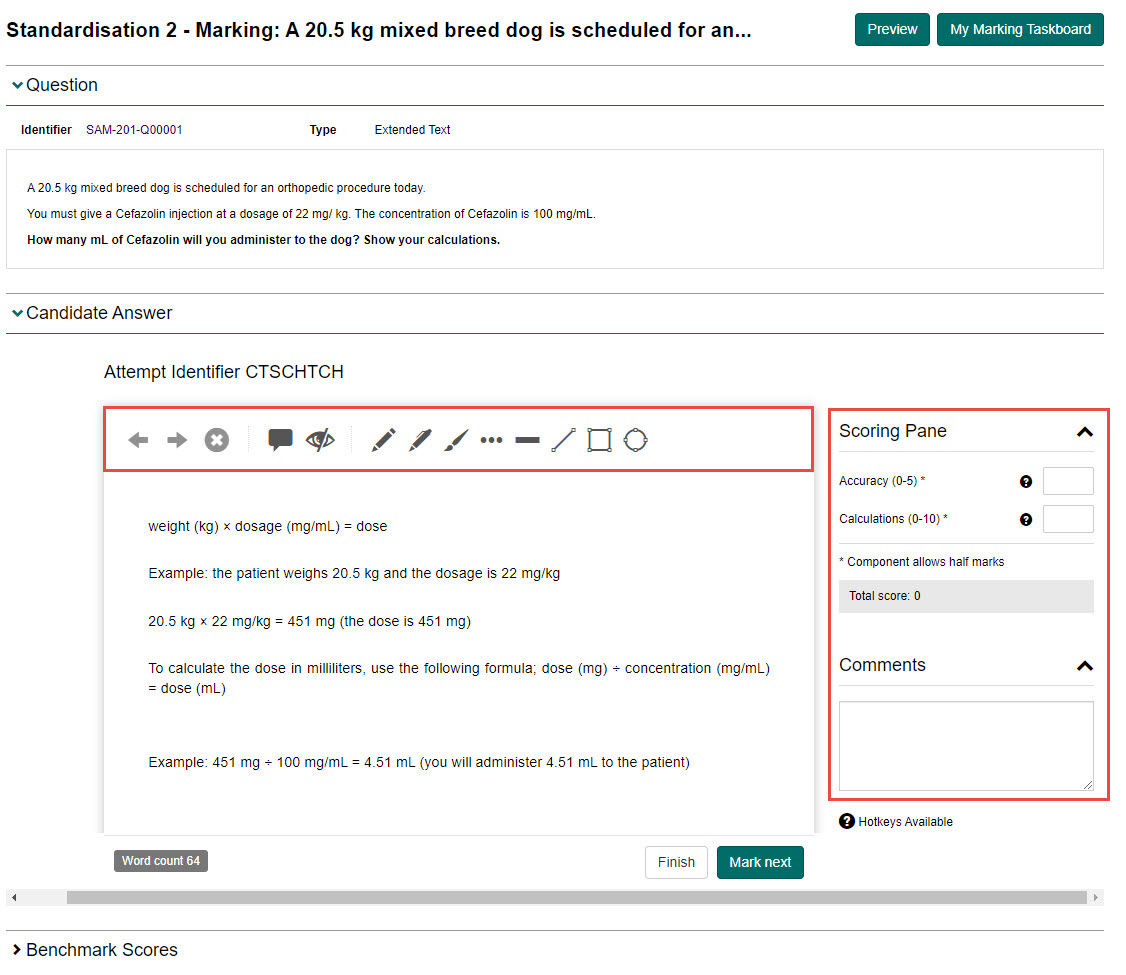
Task: Select the paintbrush tool
Action: (x=456, y=440)
